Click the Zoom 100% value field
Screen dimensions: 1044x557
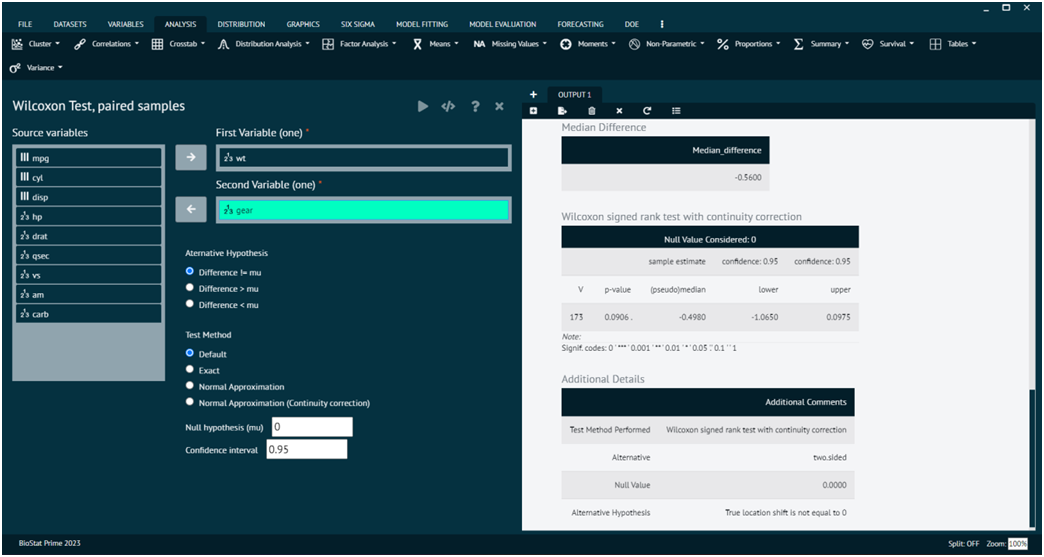(x=1017, y=543)
